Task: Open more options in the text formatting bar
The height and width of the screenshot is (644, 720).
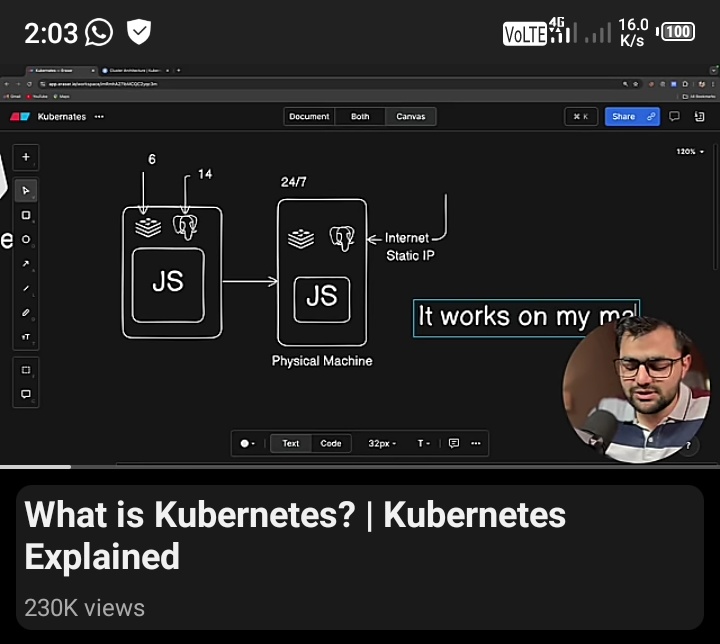Action: 476,443
